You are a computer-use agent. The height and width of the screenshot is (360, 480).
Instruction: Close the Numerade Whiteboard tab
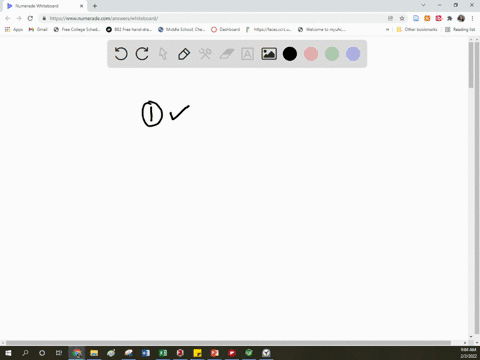(81, 6)
